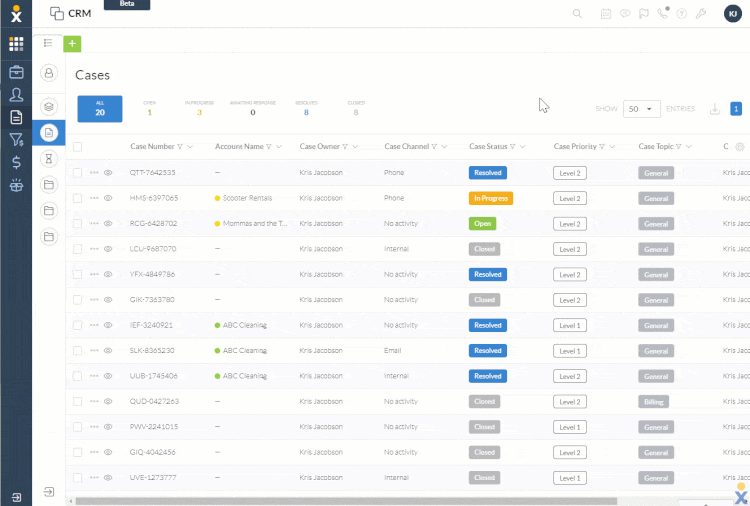Select the highlighted cases document circle icon
This screenshot has width=750, height=506.
[x=49, y=132]
